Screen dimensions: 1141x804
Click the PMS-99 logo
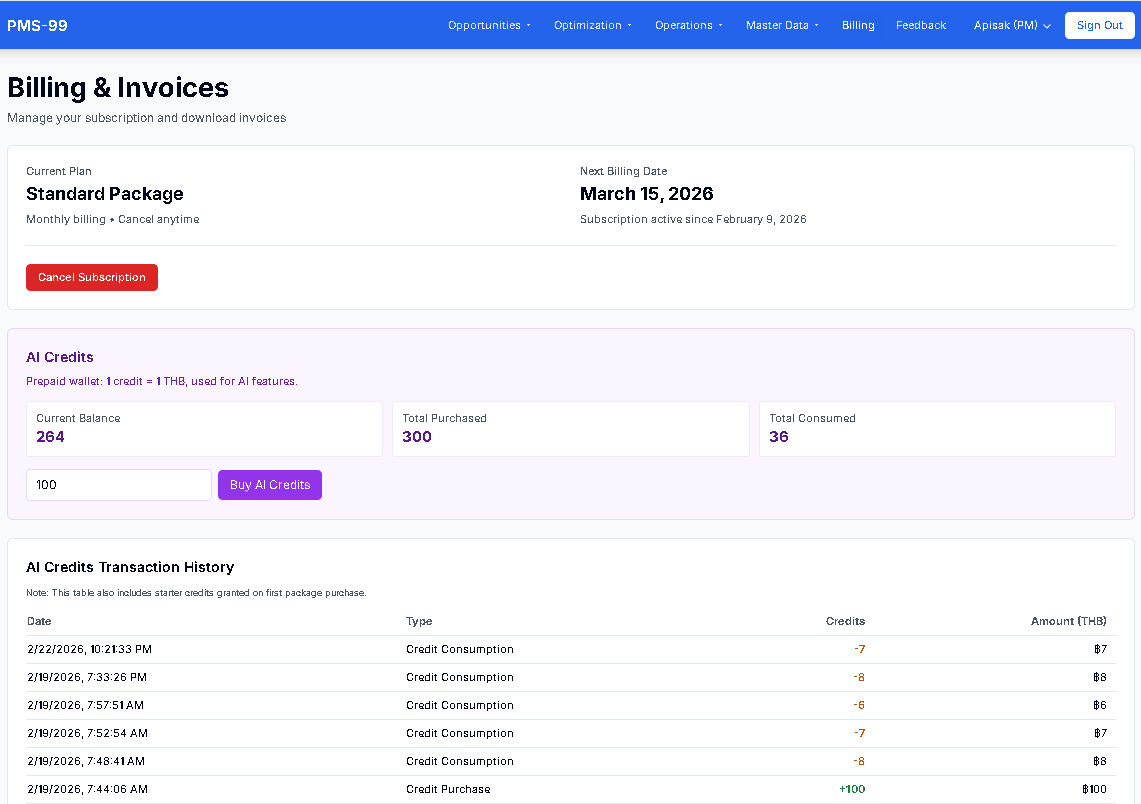[x=37, y=25]
